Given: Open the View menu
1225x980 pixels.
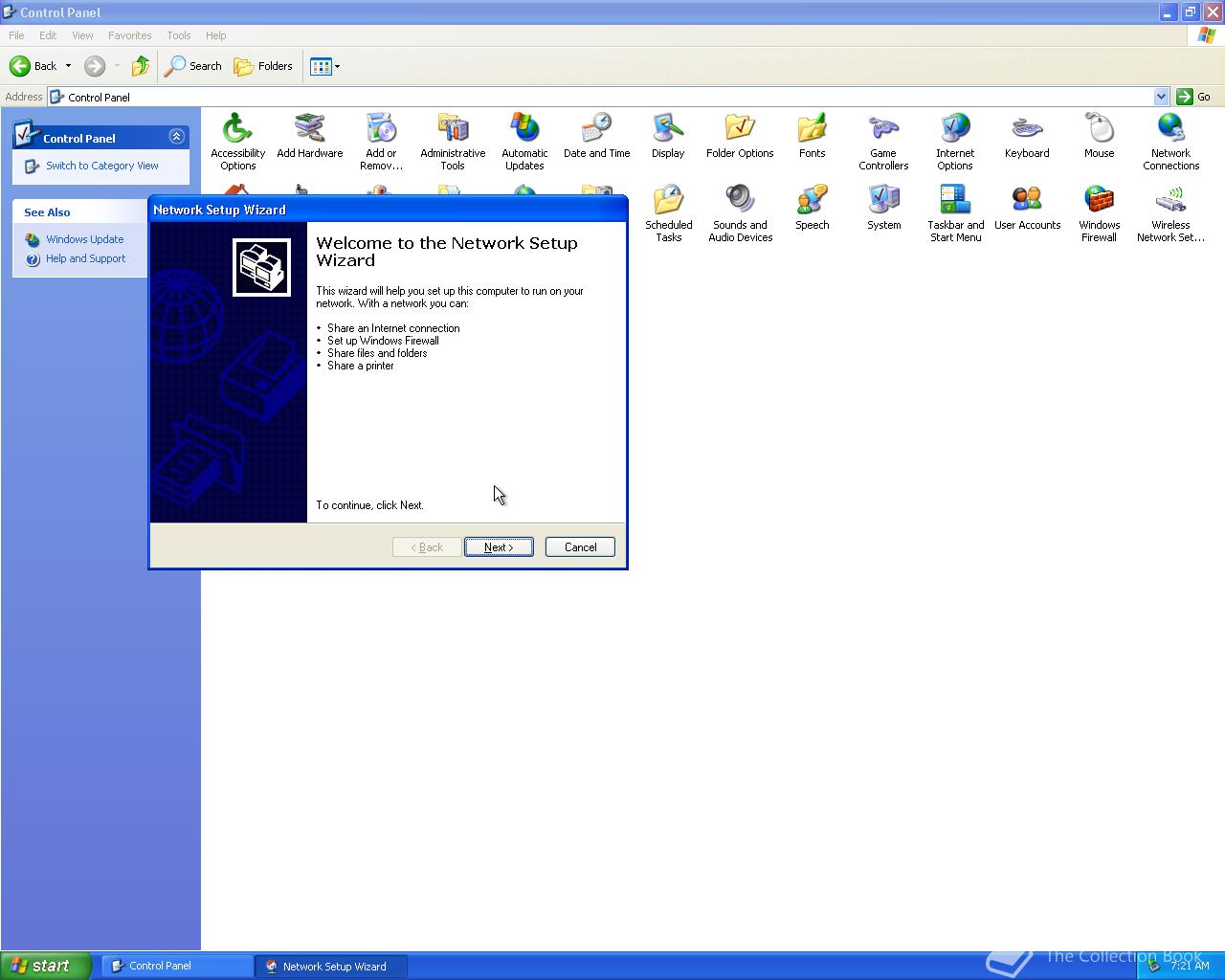Looking at the screenshot, I should pos(82,35).
